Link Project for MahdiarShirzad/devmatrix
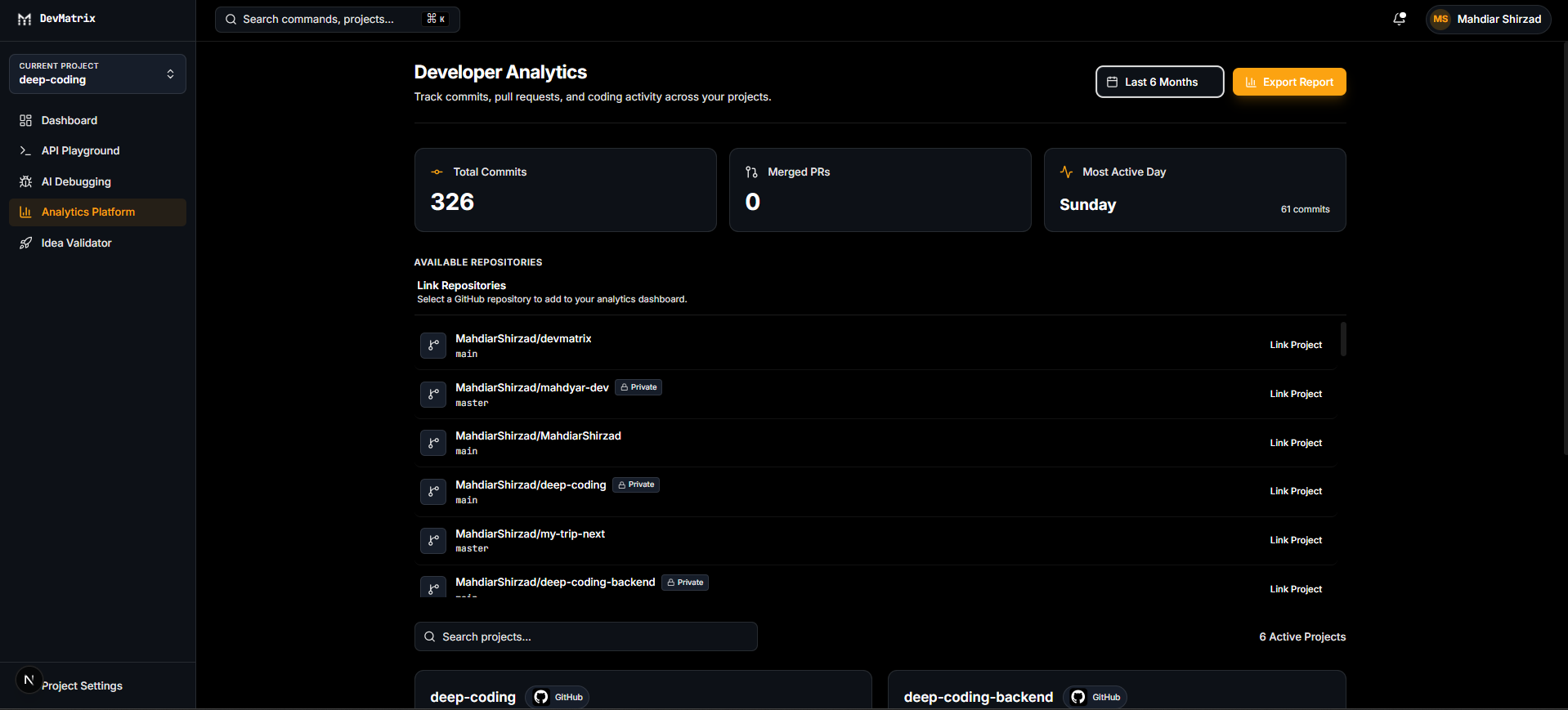Image resolution: width=1568 pixels, height=710 pixels. click(x=1296, y=346)
